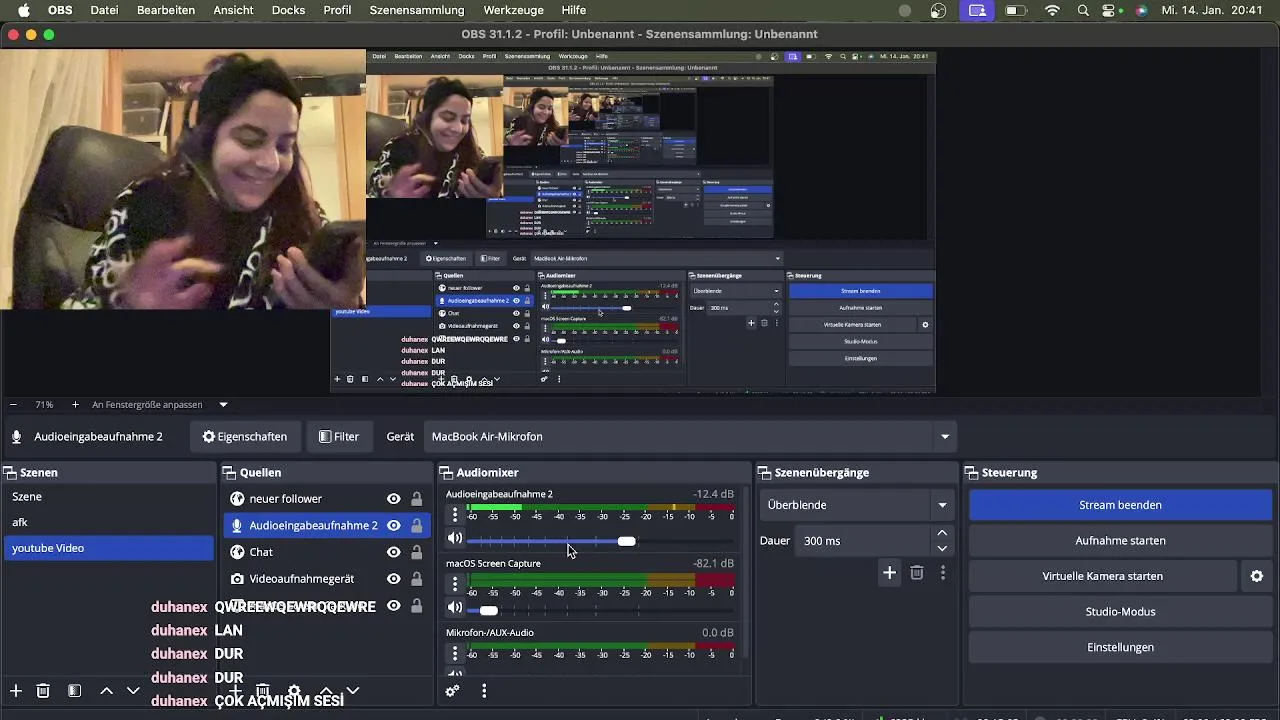The width and height of the screenshot is (1280, 720).
Task: Open preview scaling dropdown arrow
Action: tap(223, 405)
